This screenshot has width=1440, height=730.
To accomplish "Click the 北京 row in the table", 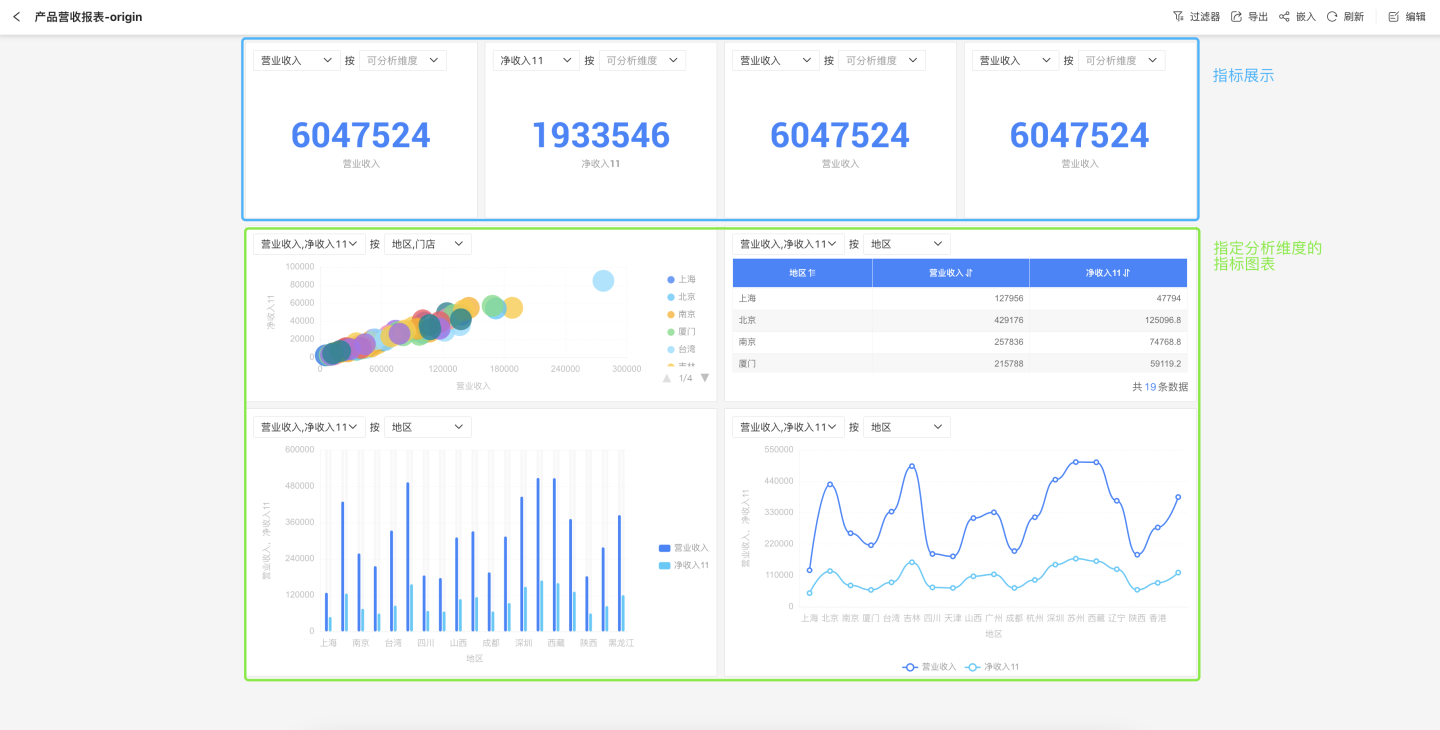I will 960,320.
